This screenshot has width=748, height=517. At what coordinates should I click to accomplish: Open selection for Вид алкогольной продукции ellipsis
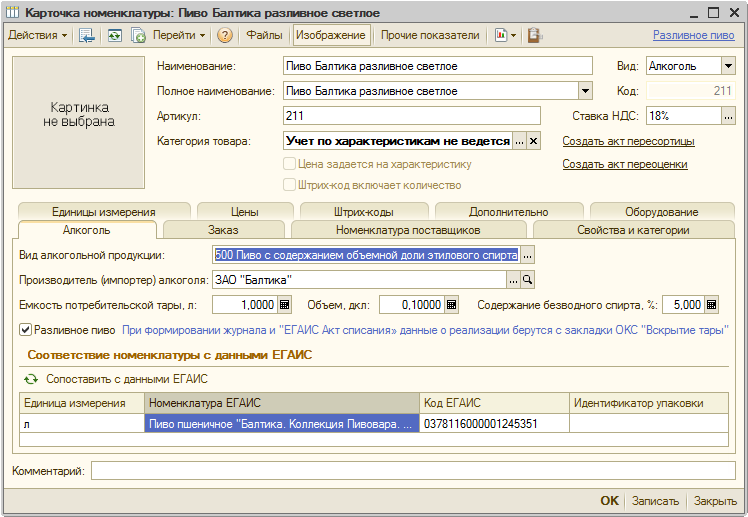(x=527, y=255)
